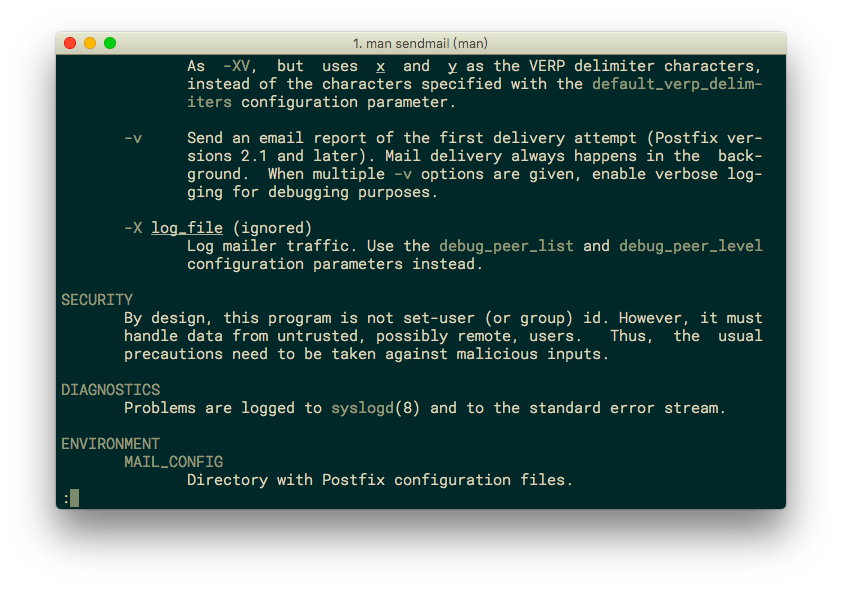Click the window title 'man sendmail (man)'

tap(420, 43)
